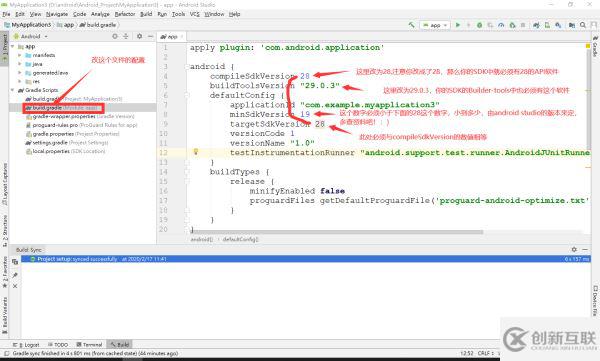Expand the generatedJava folder
The image size is (600, 361).
(x=20, y=73)
